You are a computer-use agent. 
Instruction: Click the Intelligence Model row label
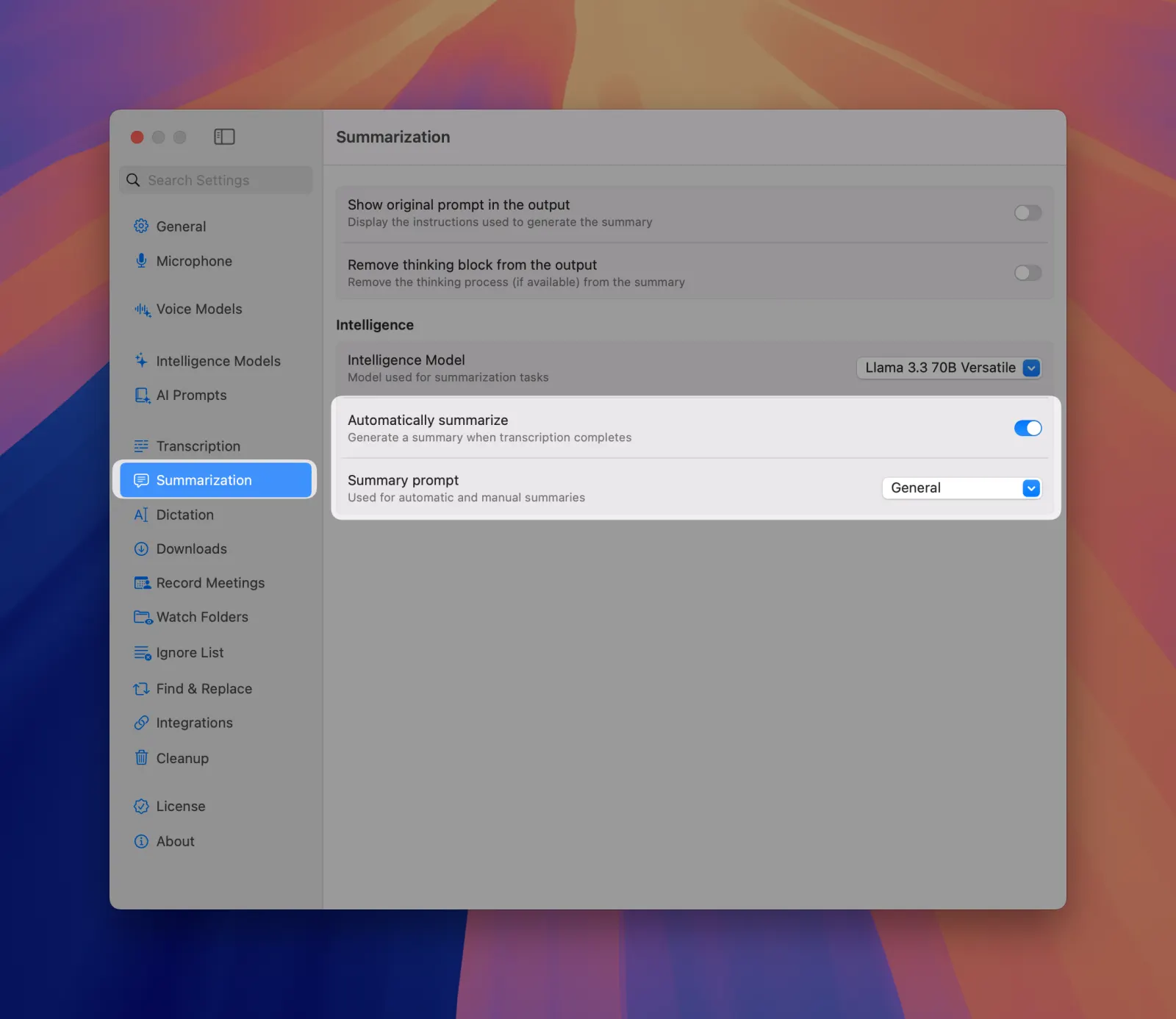406,360
